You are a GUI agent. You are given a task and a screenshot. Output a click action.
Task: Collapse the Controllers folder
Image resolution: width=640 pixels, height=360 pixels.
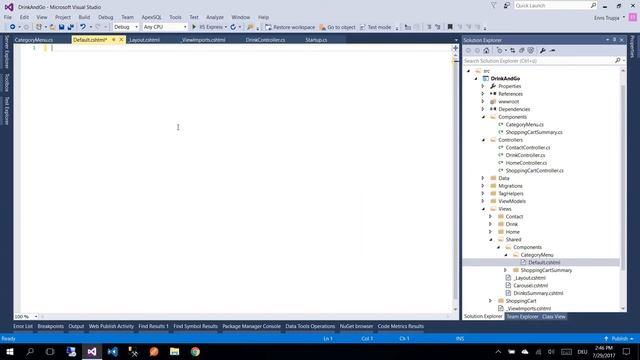[483, 140]
